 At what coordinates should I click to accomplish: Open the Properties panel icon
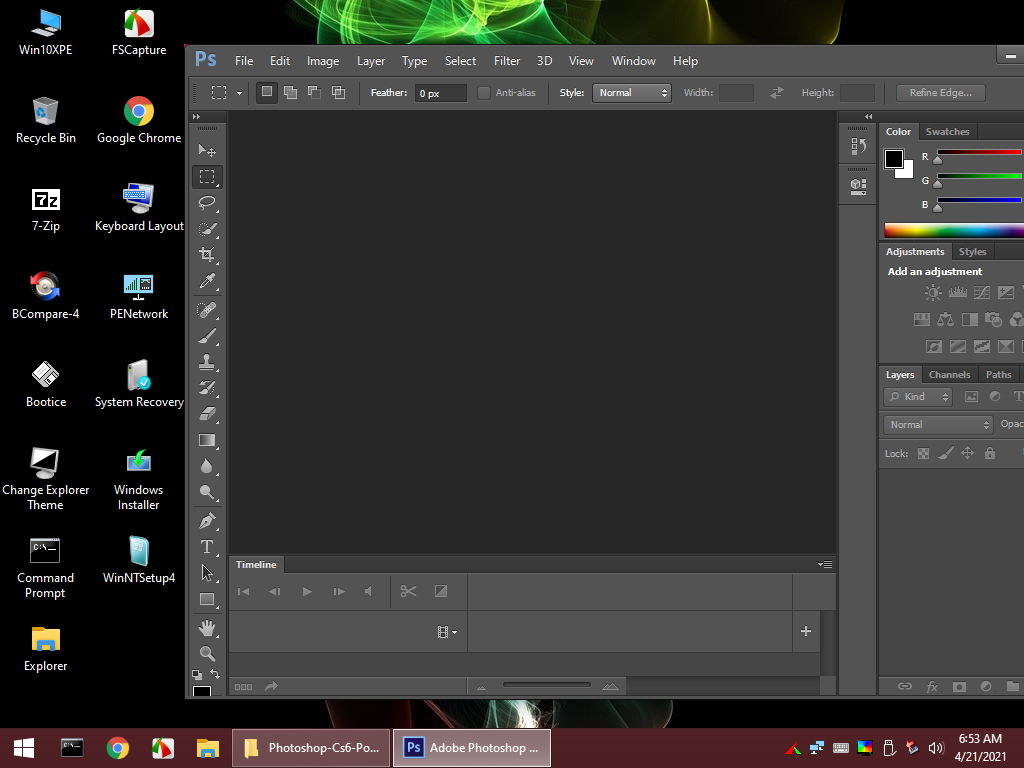(858, 187)
